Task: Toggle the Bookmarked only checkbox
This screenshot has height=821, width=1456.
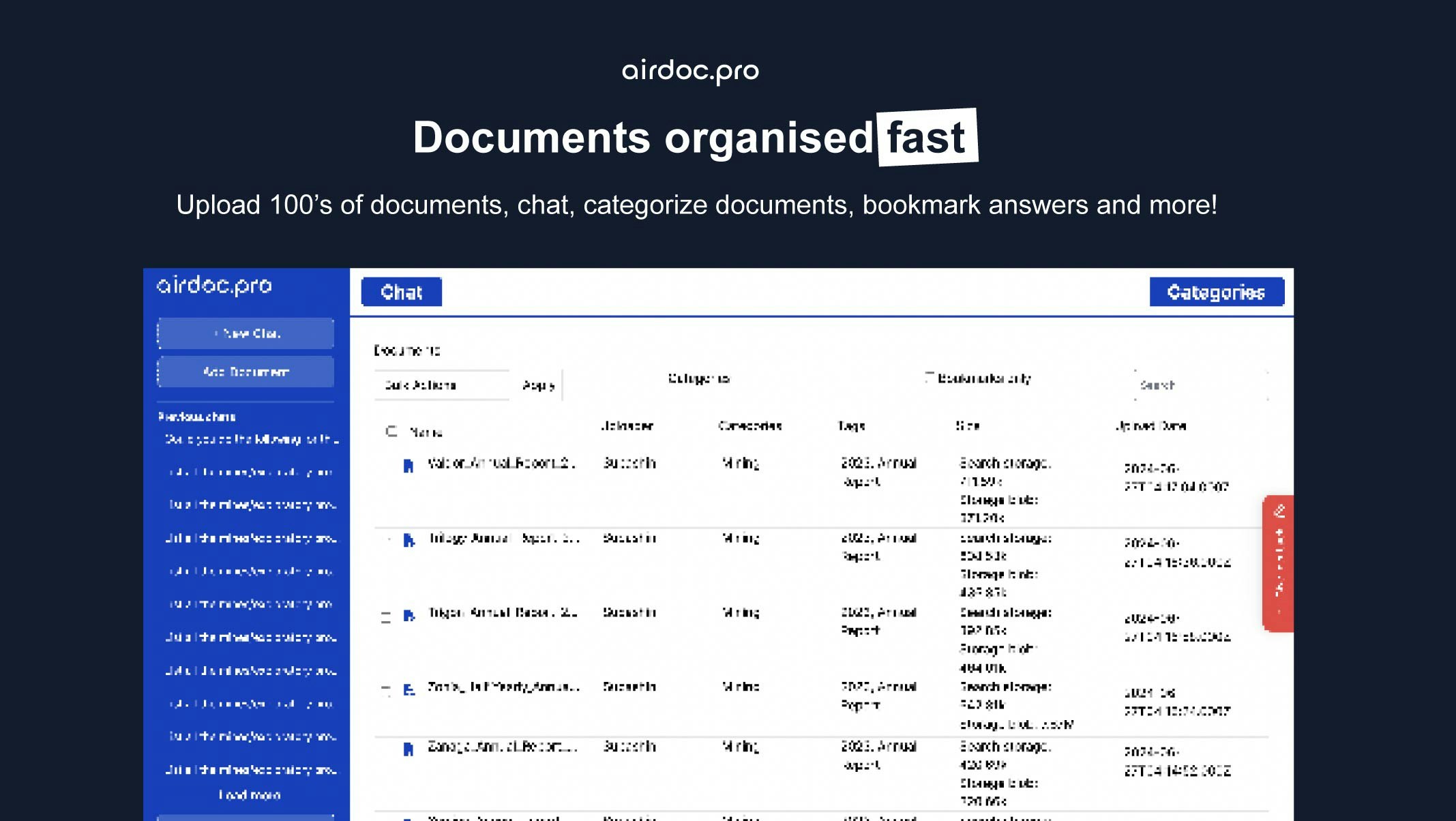Action: pos(929,377)
